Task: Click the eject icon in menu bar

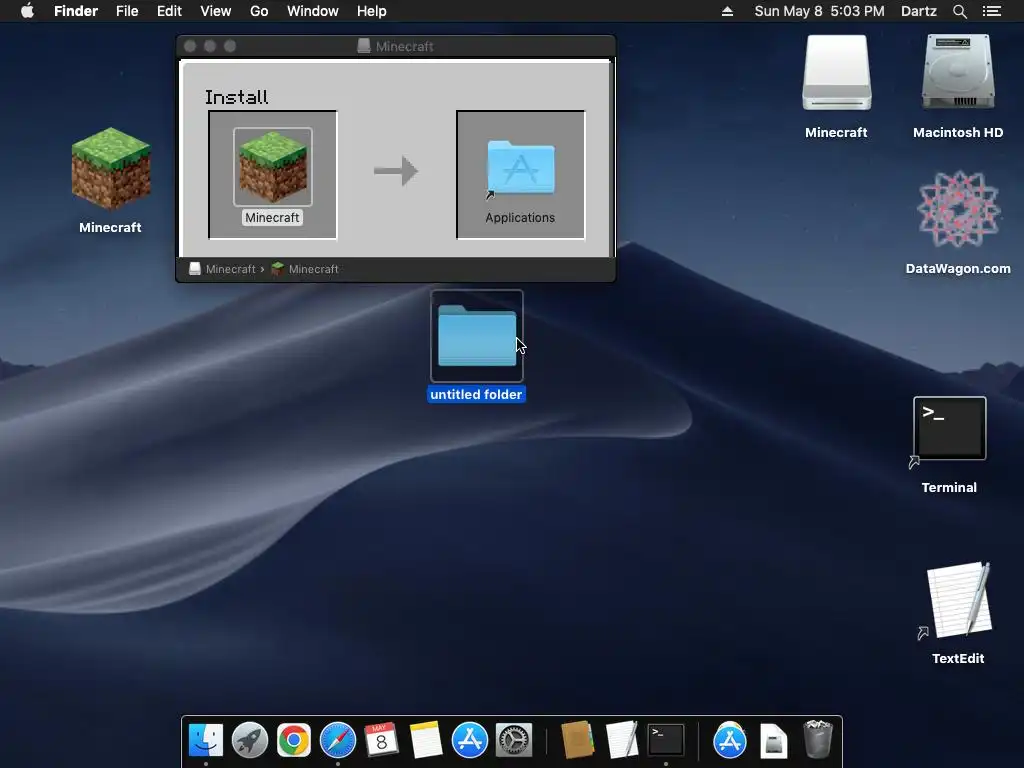Action: [x=727, y=11]
